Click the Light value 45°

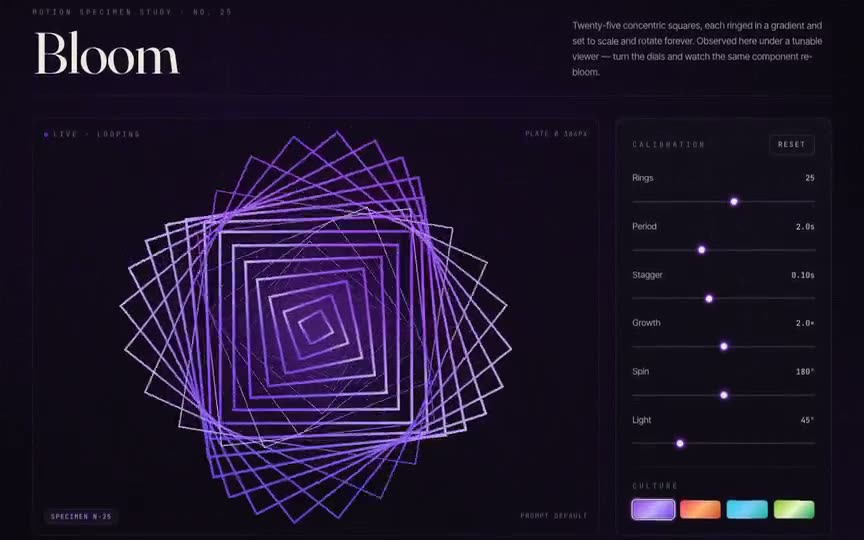pyautogui.click(x=807, y=420)
